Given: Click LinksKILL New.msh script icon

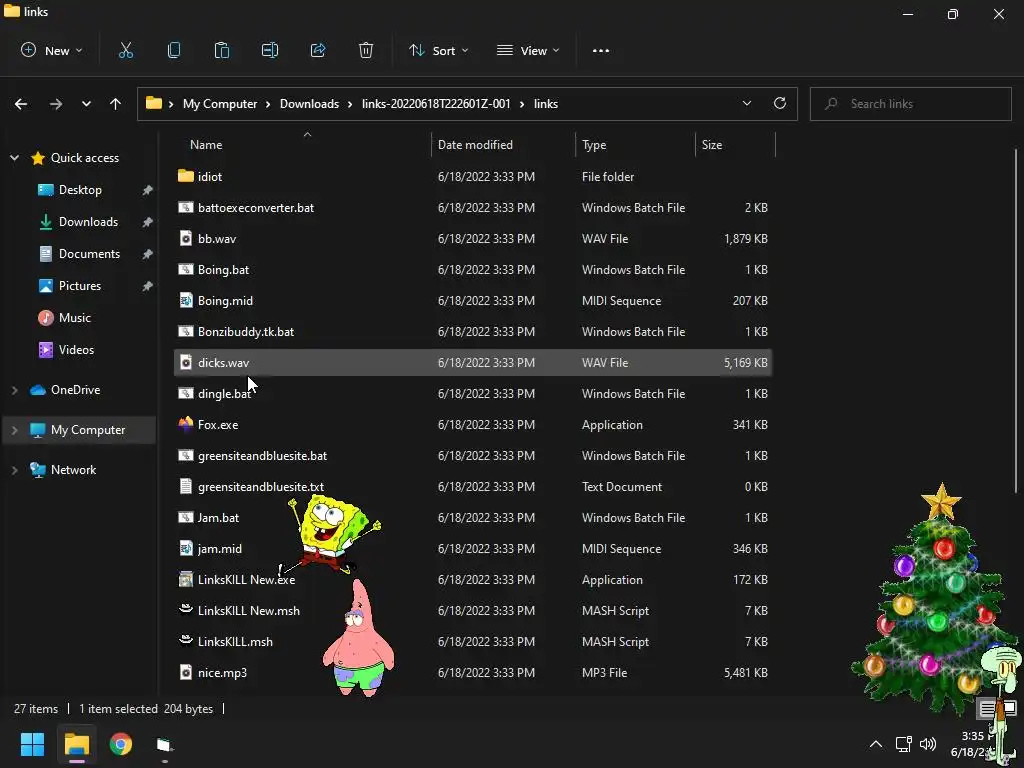Looking at the screenshot, I should [186, 610].
